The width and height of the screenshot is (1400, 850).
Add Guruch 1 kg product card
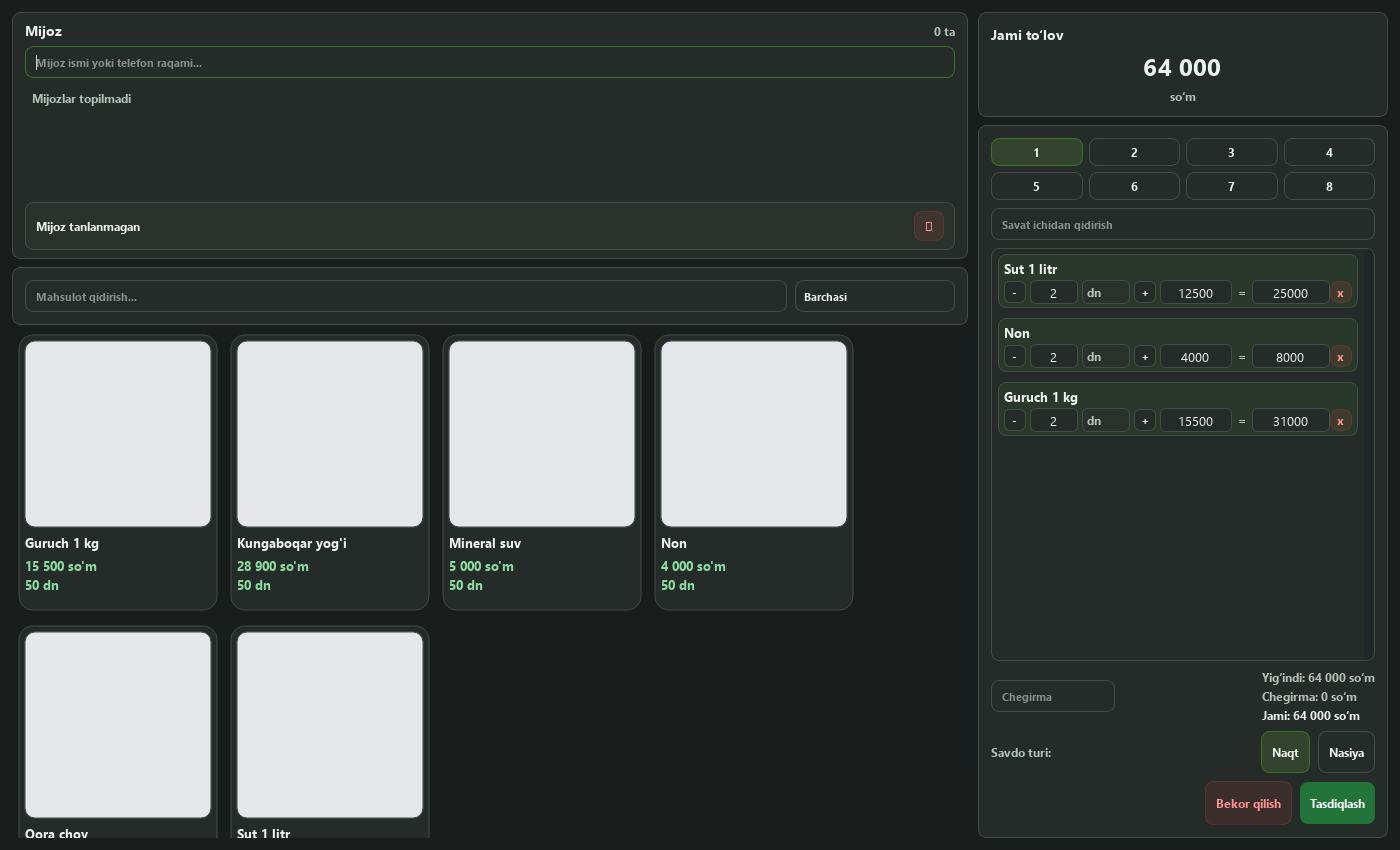pyautogui.click(x=118, y=472)
